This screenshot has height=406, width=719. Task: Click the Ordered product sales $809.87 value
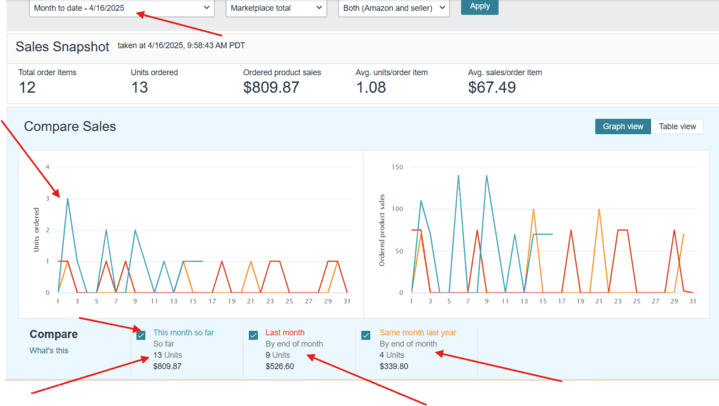(271, 88)
